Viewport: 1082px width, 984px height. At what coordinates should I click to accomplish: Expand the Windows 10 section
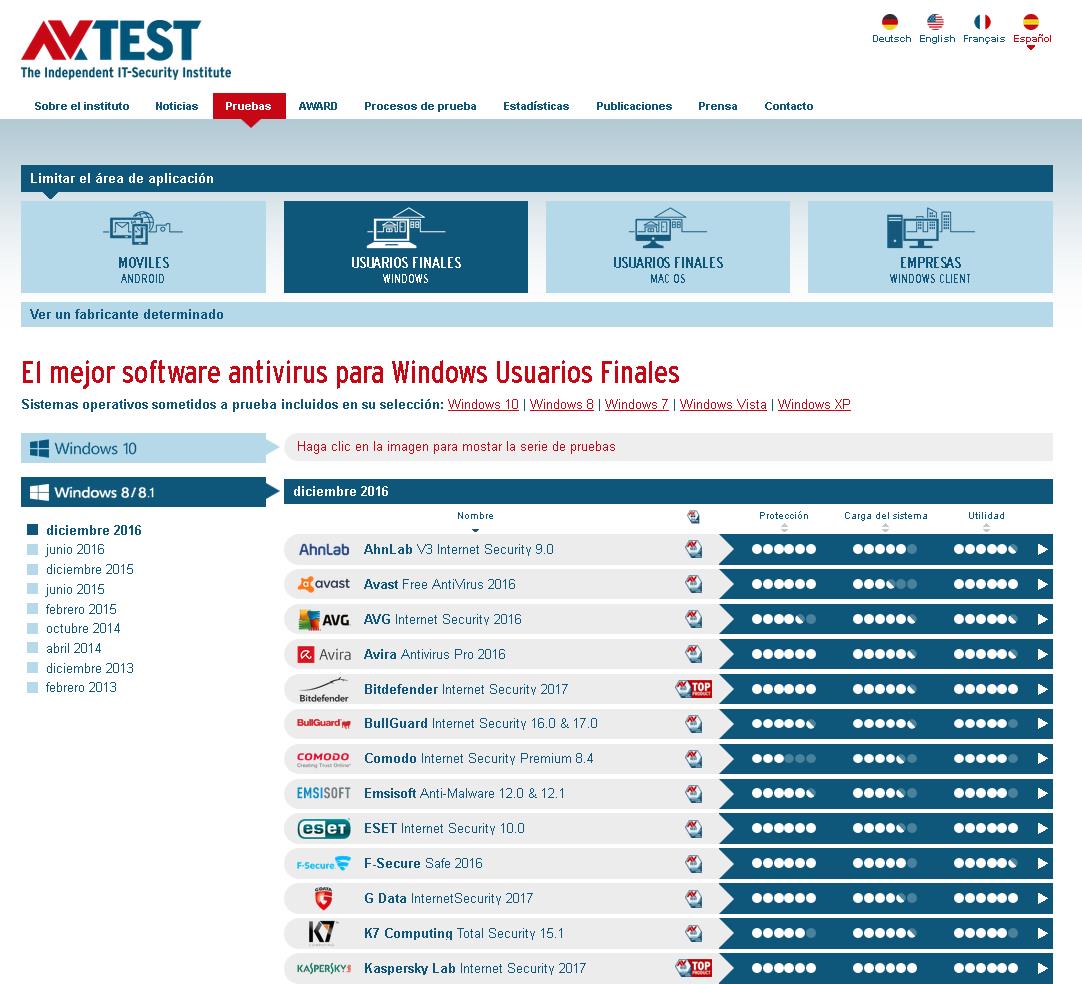tap(143, 448)
